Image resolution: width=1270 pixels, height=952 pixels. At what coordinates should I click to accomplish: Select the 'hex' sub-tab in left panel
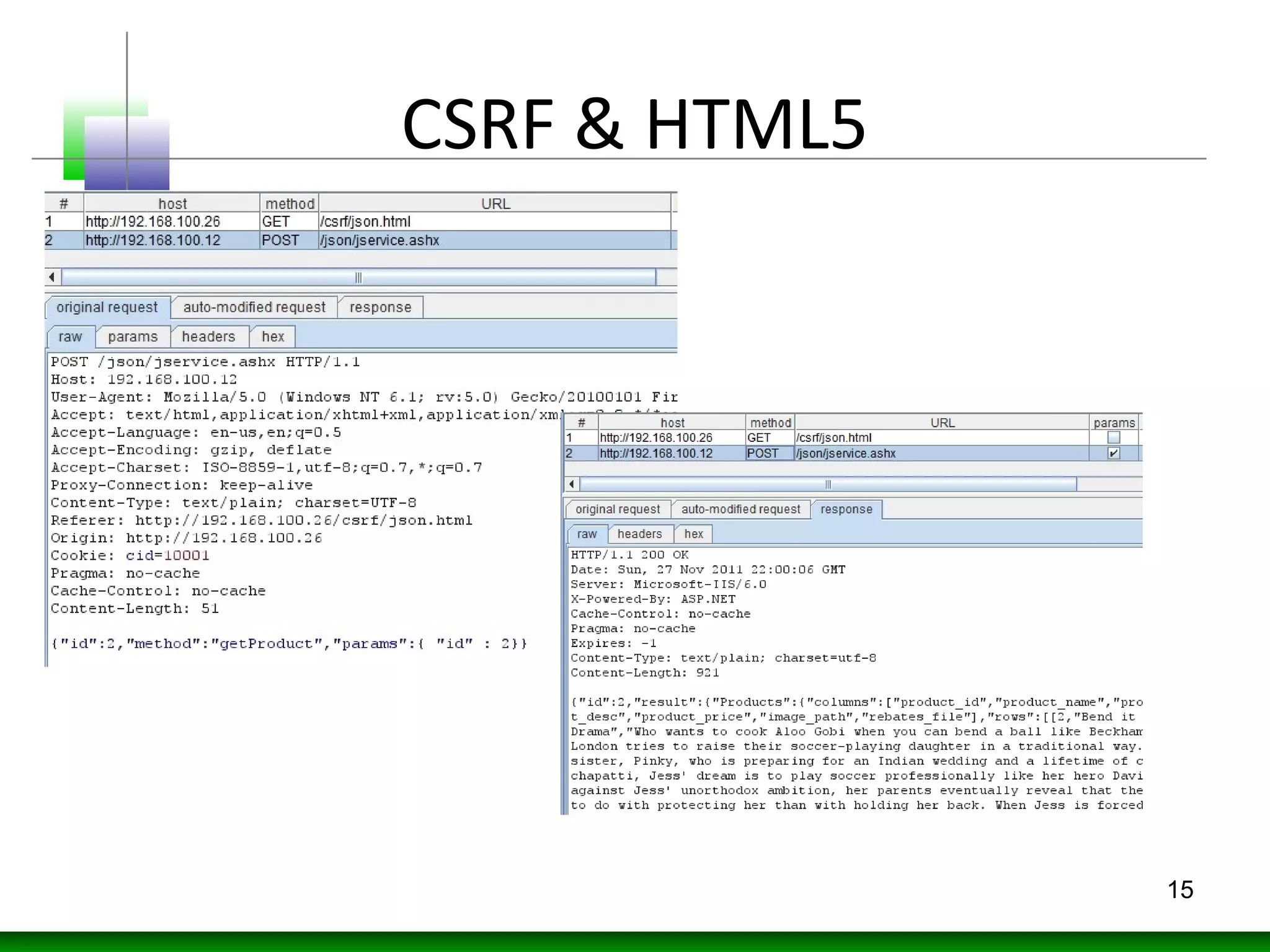coord(273,337)
